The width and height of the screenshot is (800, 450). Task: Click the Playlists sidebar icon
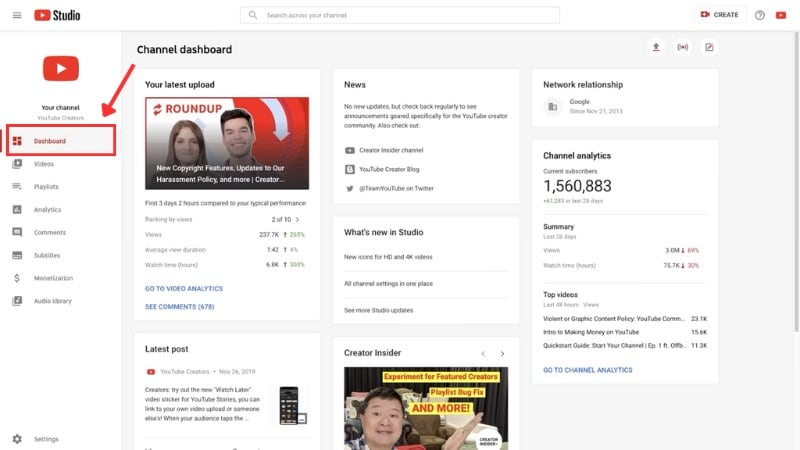tap(17, 187)
